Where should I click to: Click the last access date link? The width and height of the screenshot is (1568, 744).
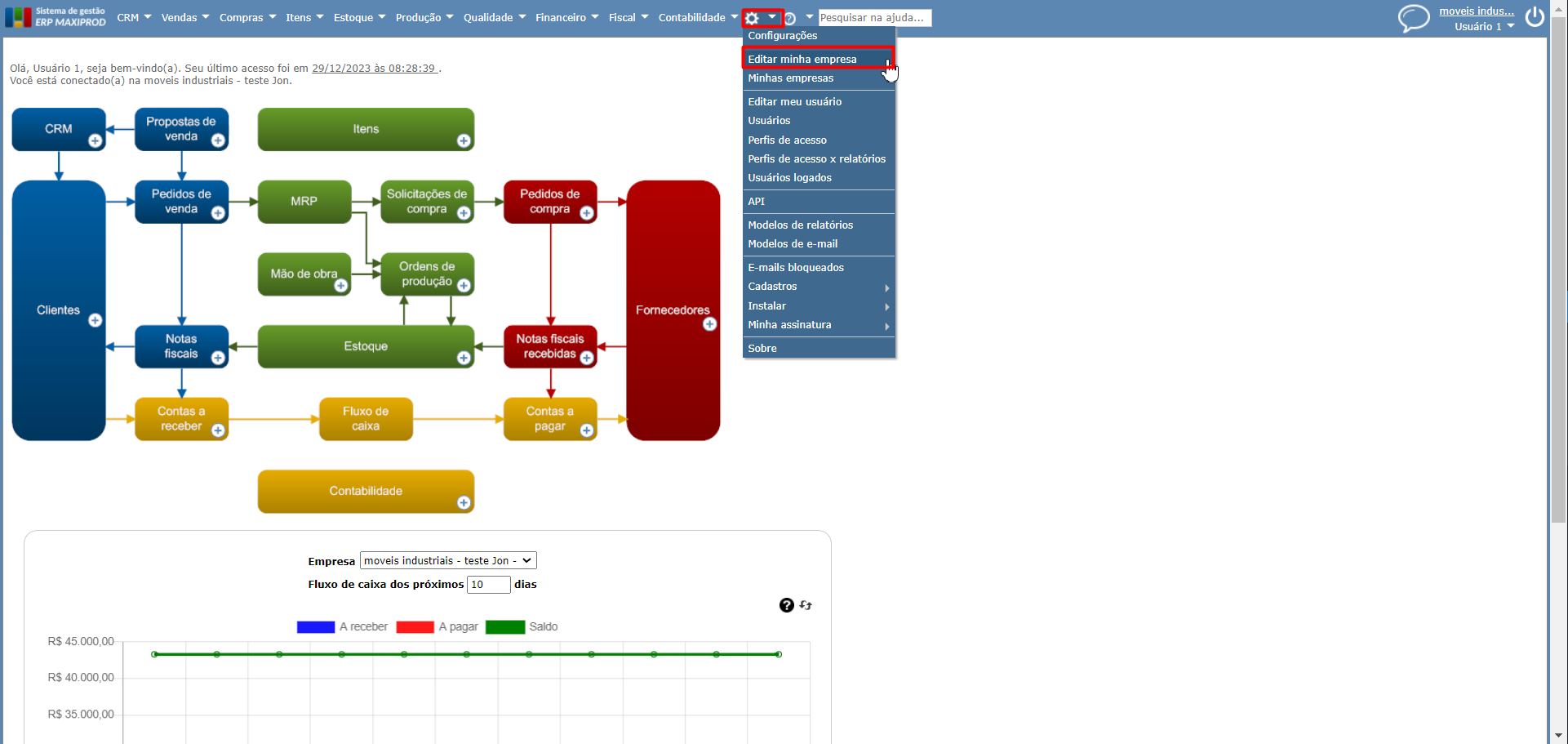(x=374, y=69)
